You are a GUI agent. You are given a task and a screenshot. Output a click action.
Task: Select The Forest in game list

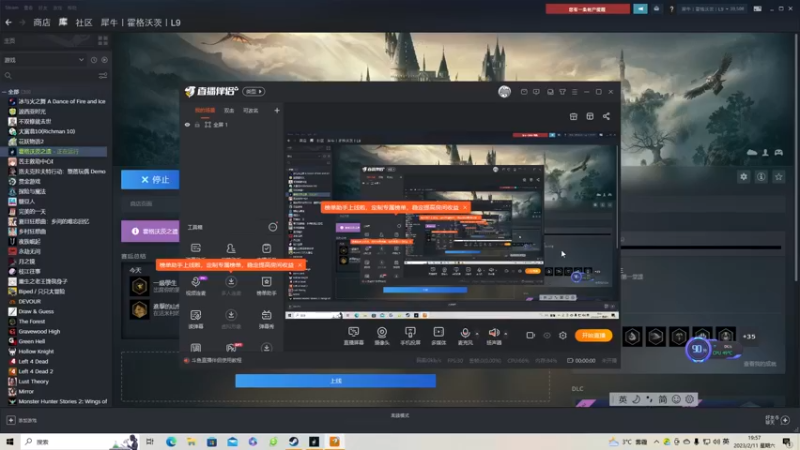coord(32,321)
